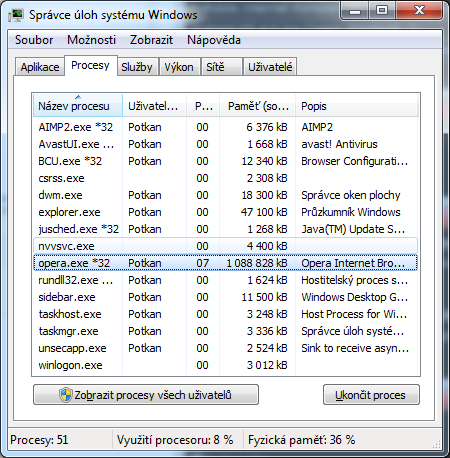Open the Soubor menu

coord(34,40)
